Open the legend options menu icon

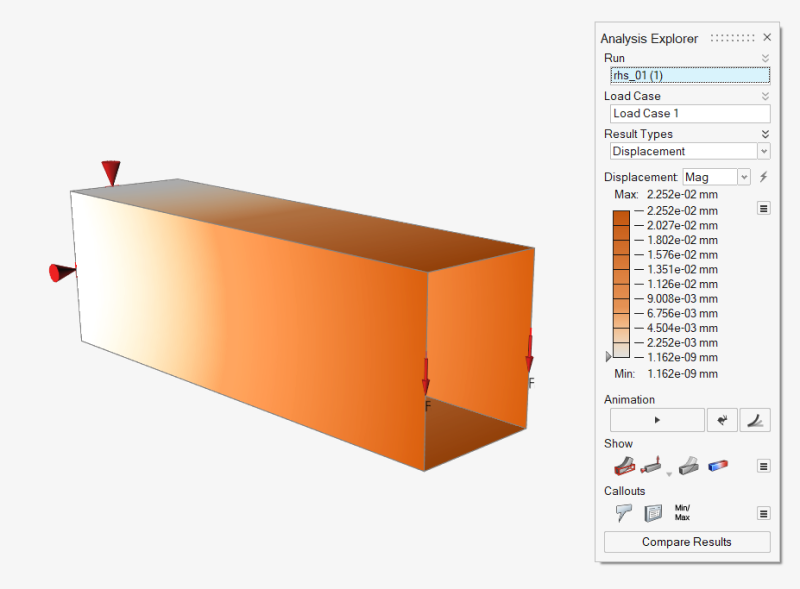(x=763, y=208)
